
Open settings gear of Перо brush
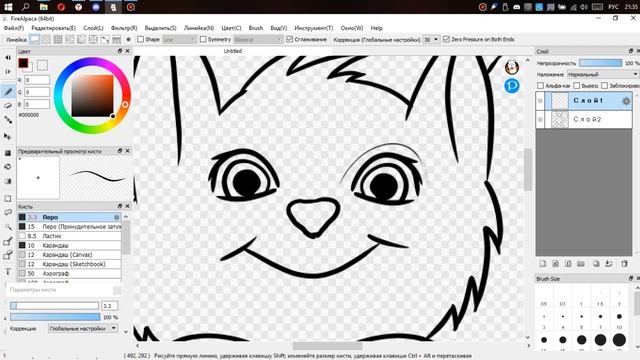117,217
